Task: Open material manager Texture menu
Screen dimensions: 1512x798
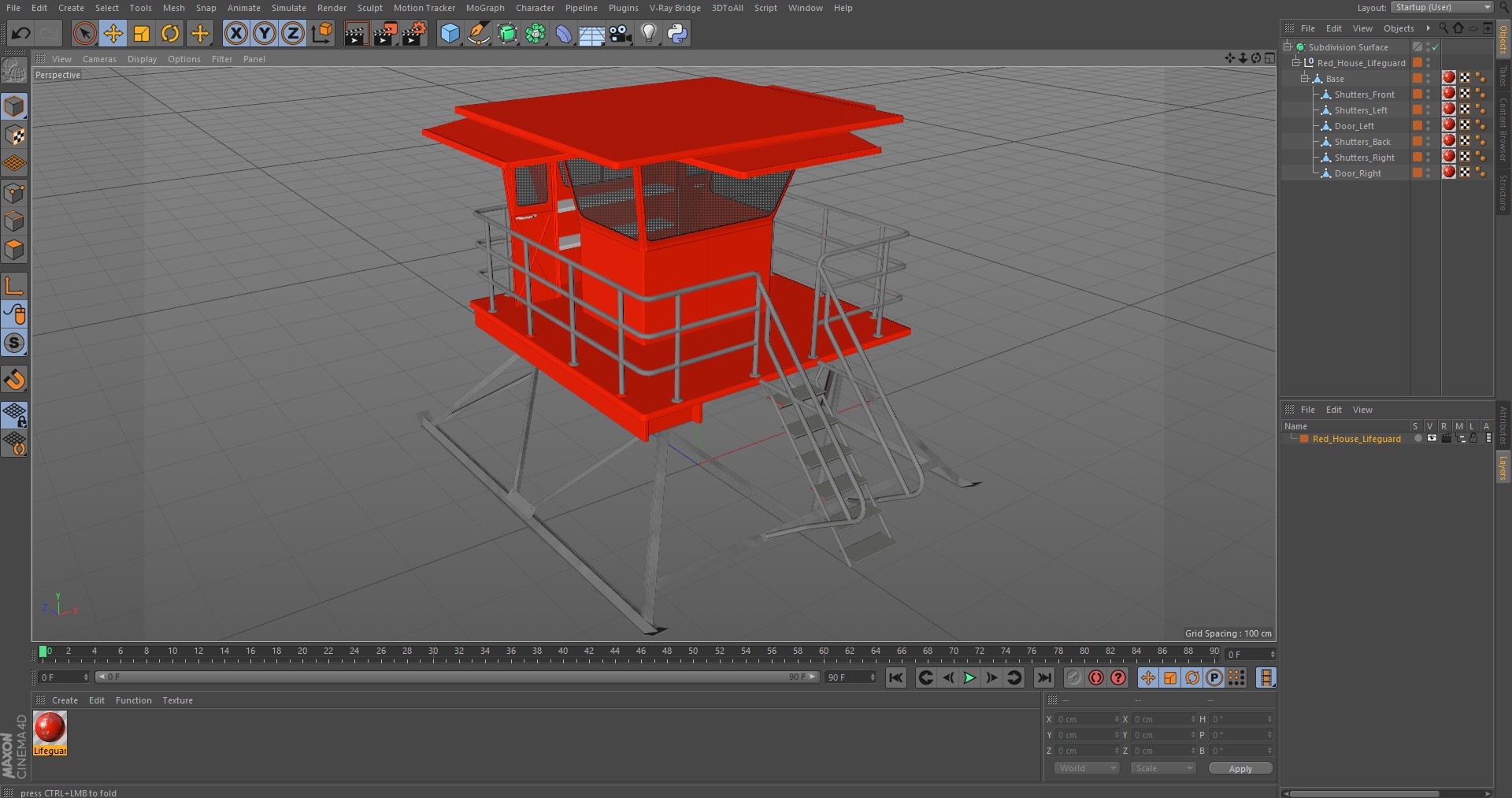Action: point(178,700)
